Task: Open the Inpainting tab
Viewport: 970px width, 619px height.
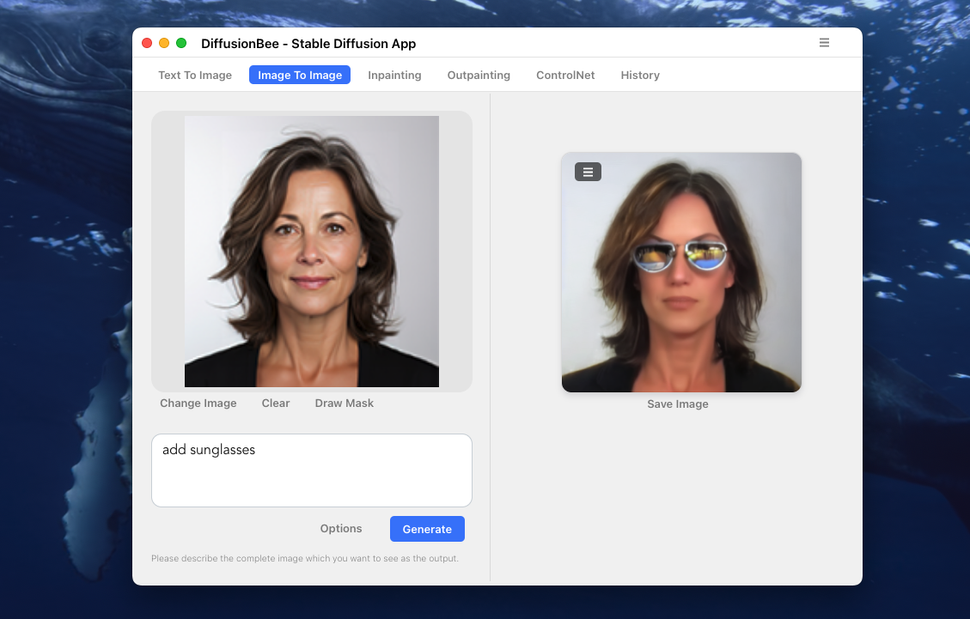Action: (394, 74)
